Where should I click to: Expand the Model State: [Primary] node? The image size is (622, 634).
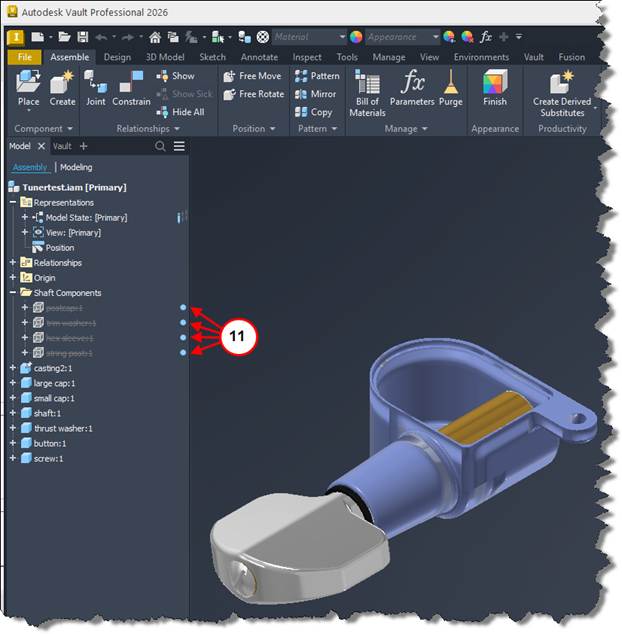[25, 217]
